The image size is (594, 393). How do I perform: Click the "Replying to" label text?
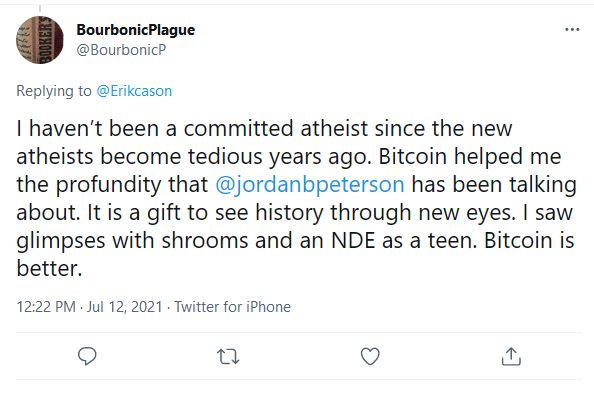(x=54, y=91)
